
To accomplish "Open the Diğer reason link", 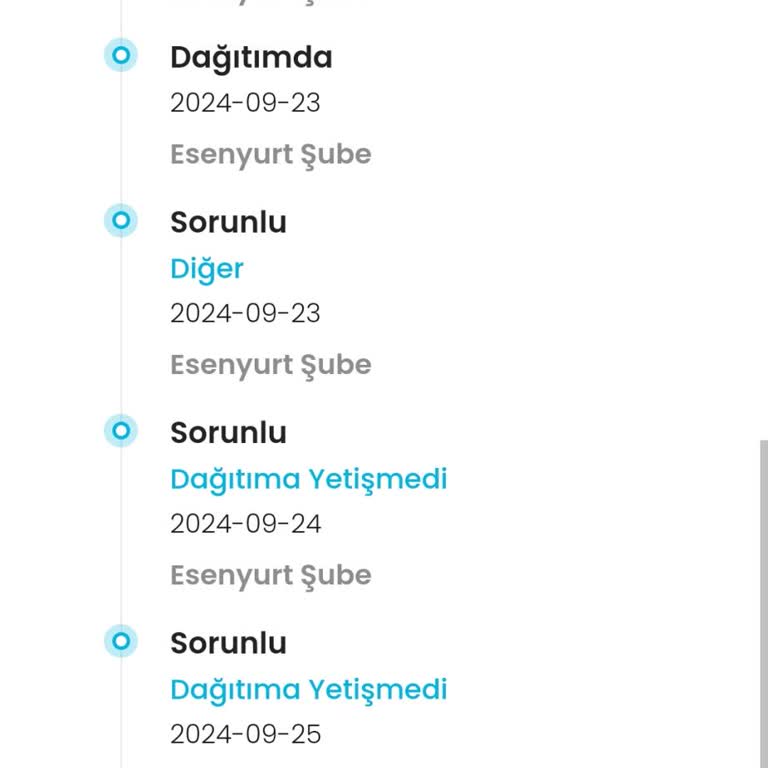I will (x=207, y=269).
